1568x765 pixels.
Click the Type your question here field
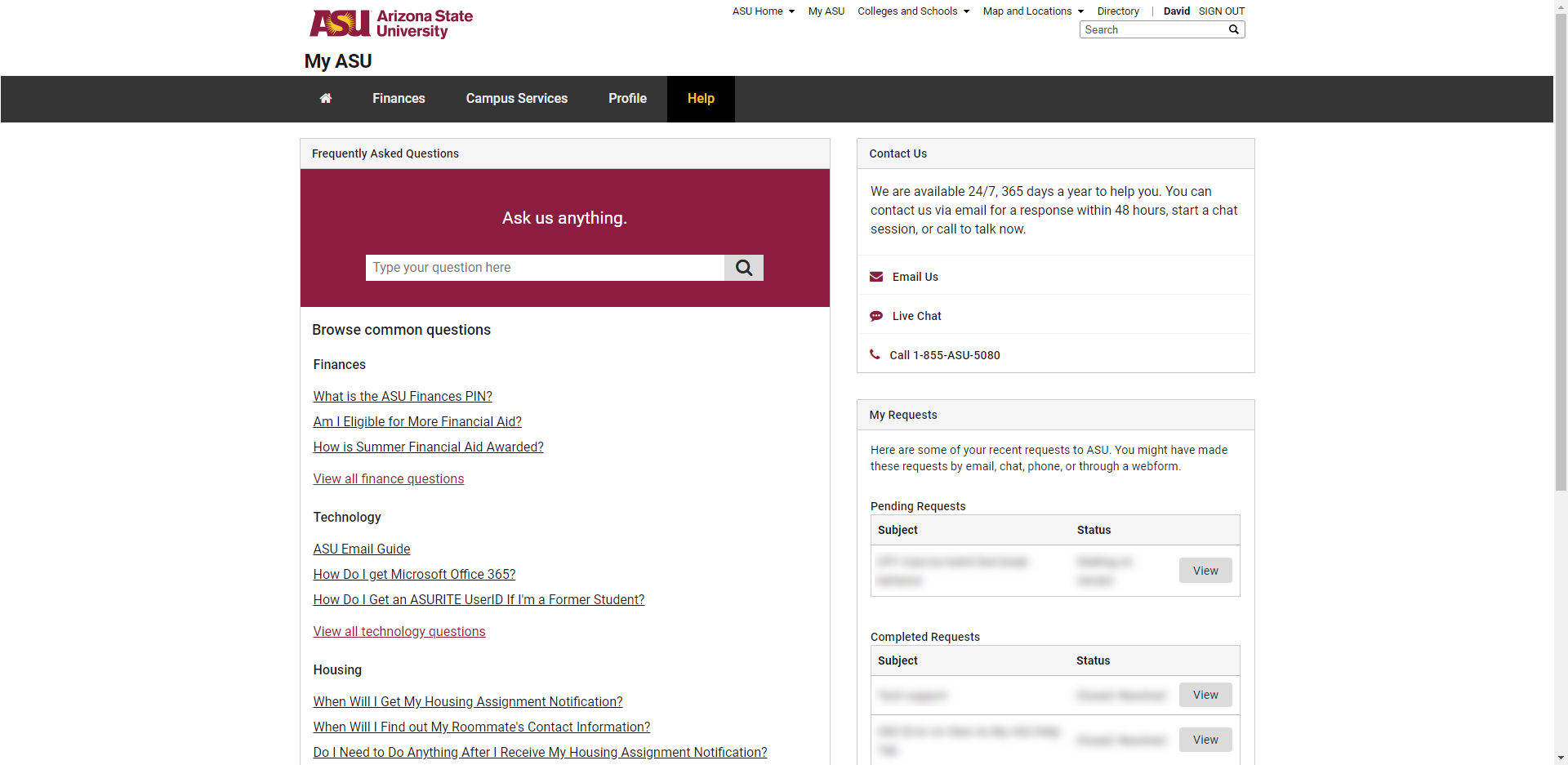[545, 268]
